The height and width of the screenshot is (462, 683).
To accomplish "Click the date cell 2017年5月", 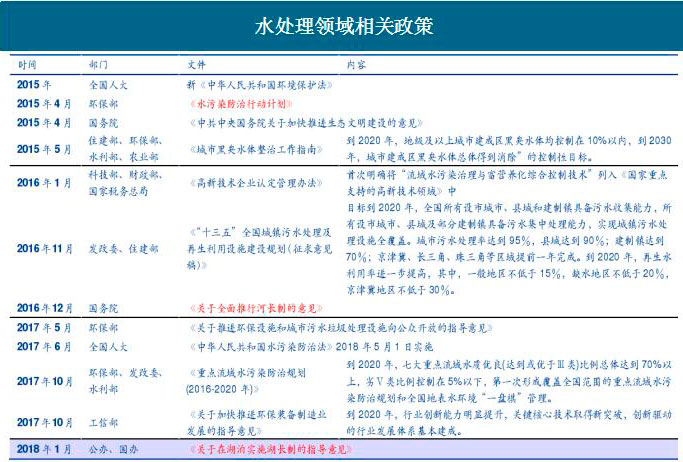I will click(44, 327).
